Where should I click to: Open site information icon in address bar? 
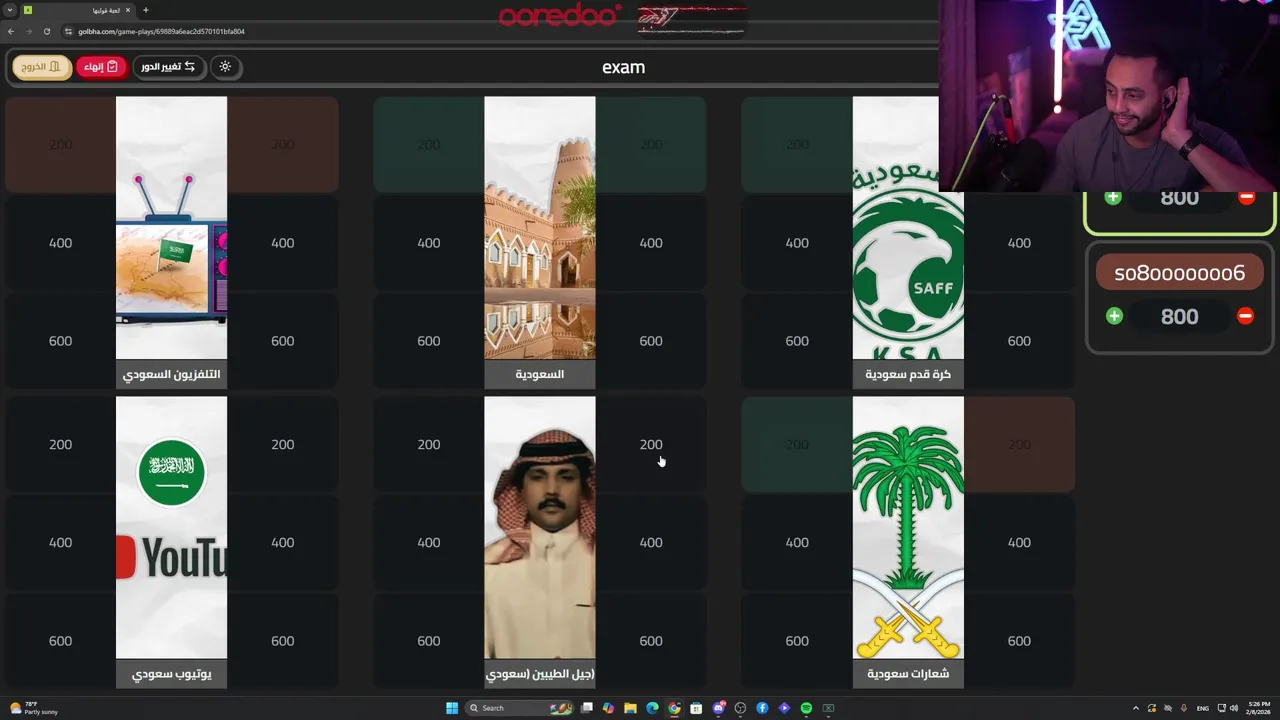[x=68, y=31]
